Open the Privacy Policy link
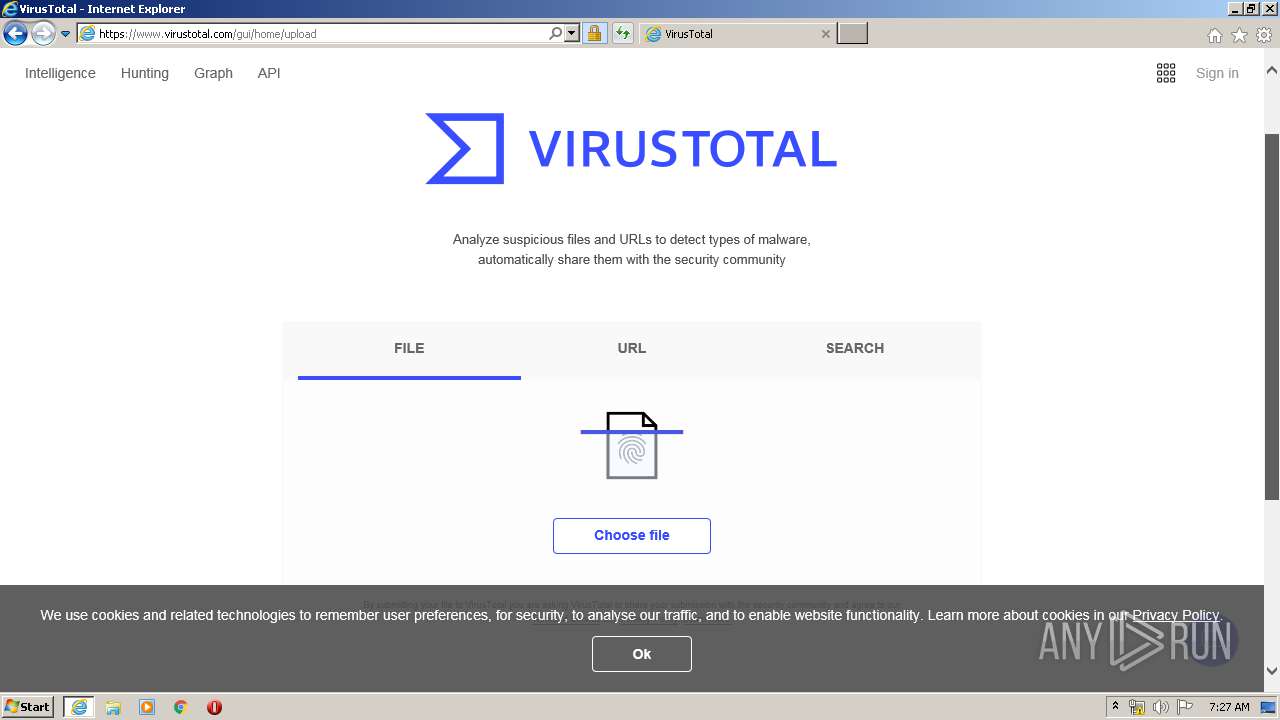 click(x=1175, y=615)
